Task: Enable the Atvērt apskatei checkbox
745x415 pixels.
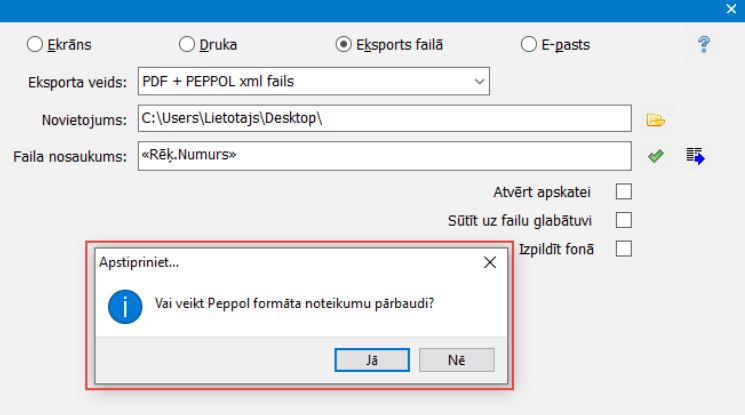Action: 624,191
